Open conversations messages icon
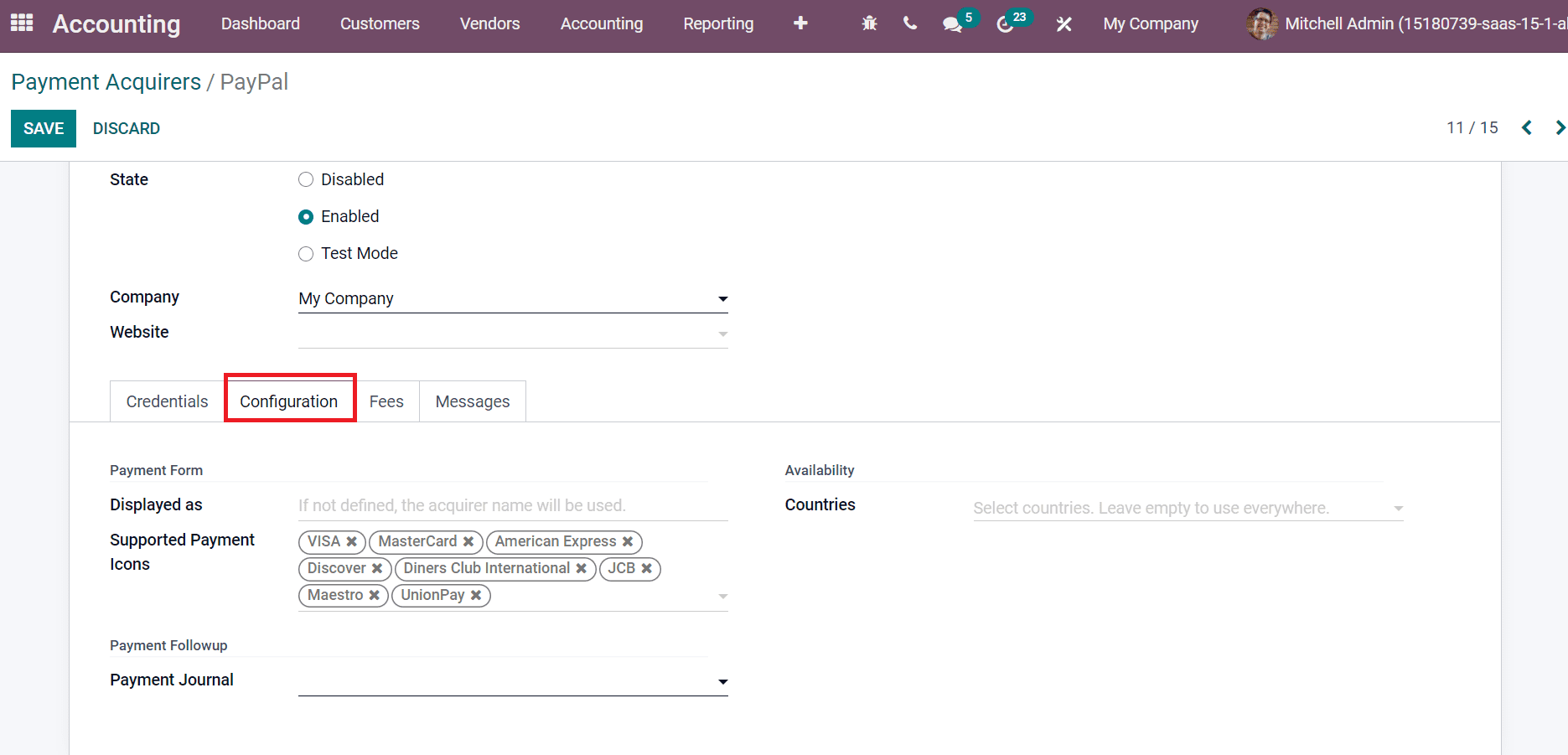 pos(952,24)
